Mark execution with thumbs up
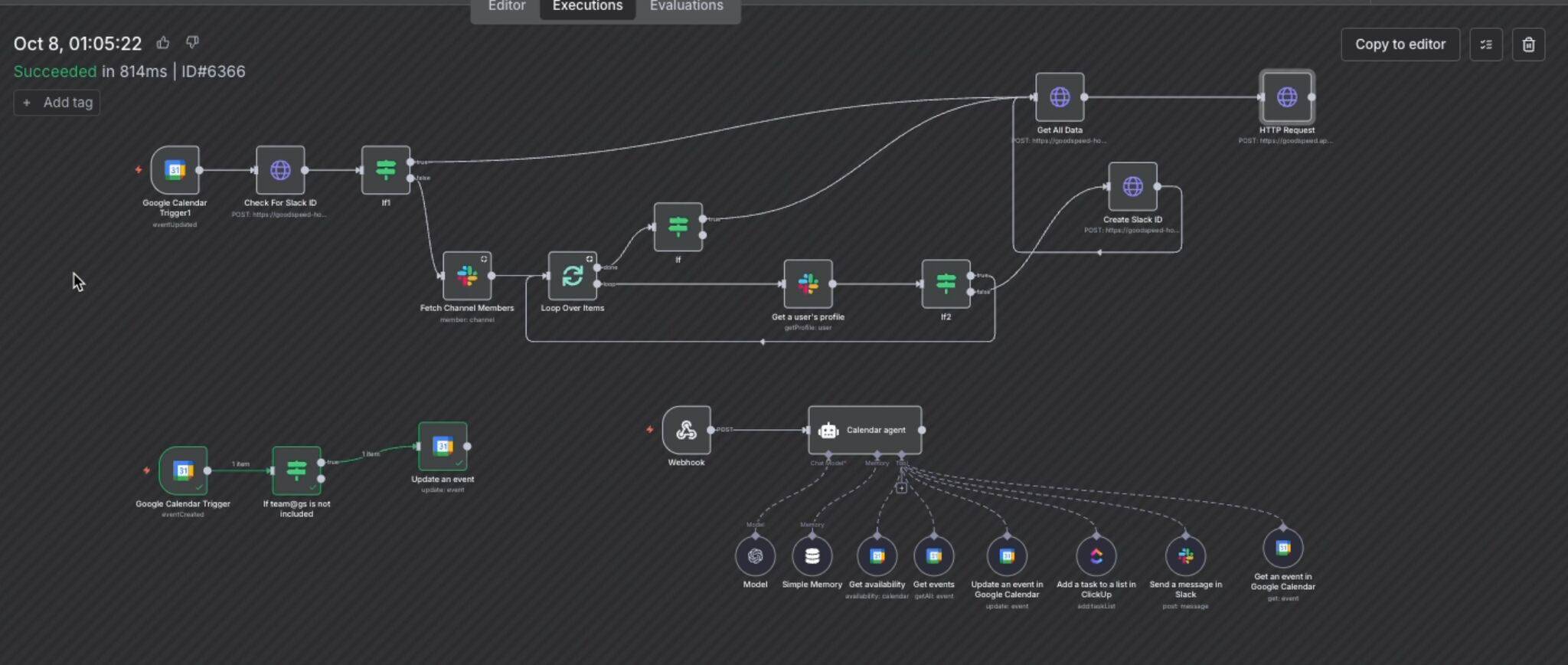The height and width of the screenshot is (665, 1568). coord(163,43)
